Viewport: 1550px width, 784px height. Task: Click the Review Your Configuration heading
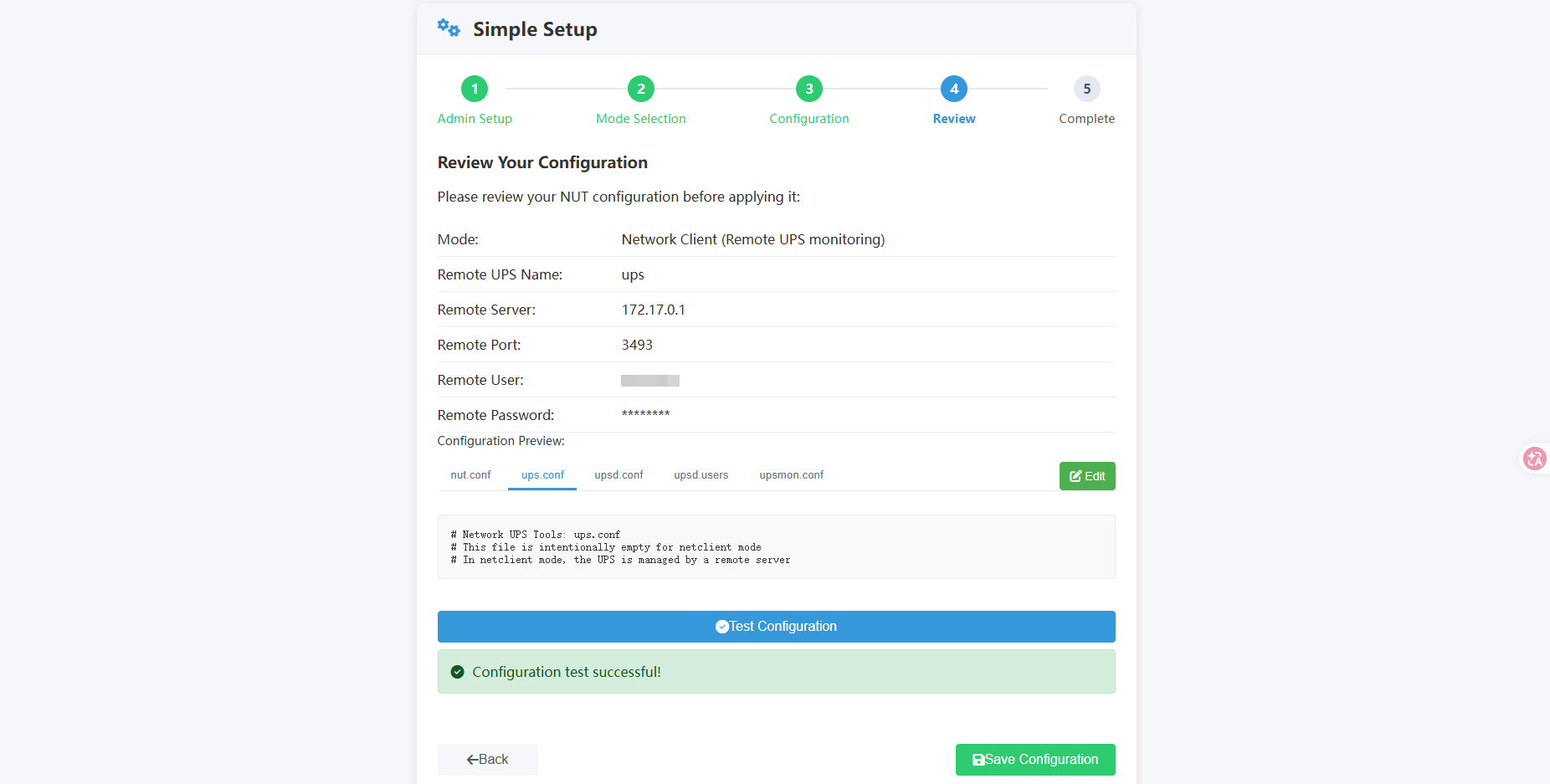[542, 162]
